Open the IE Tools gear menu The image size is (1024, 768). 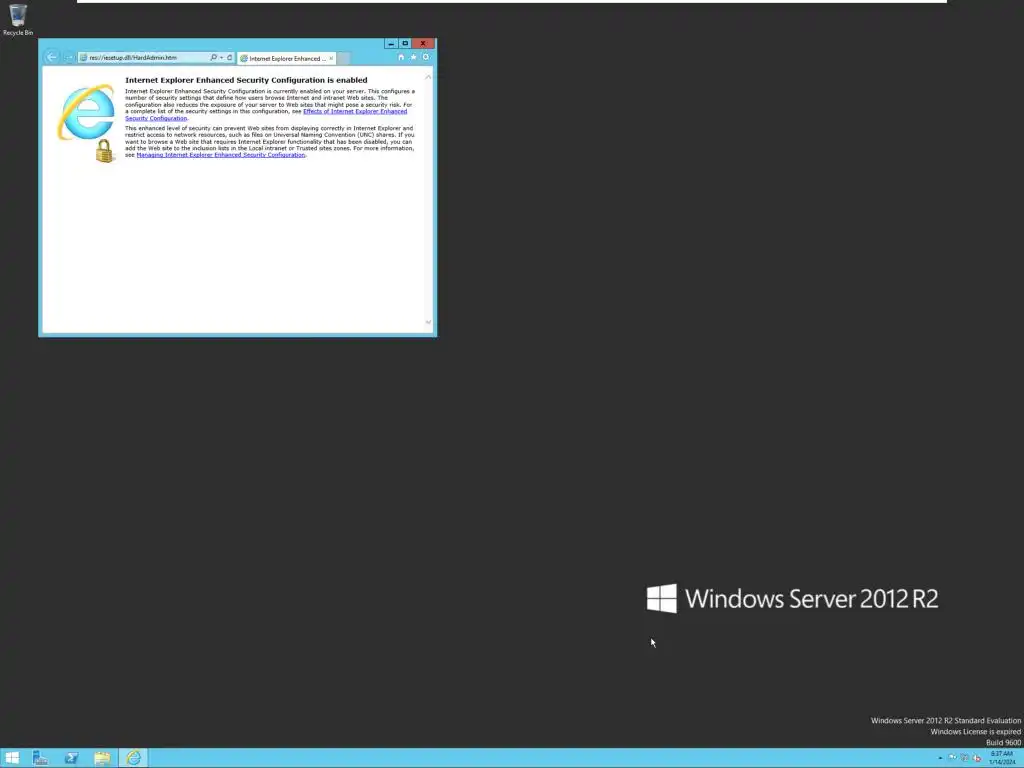pyautogui.click(x=426, y=57)
